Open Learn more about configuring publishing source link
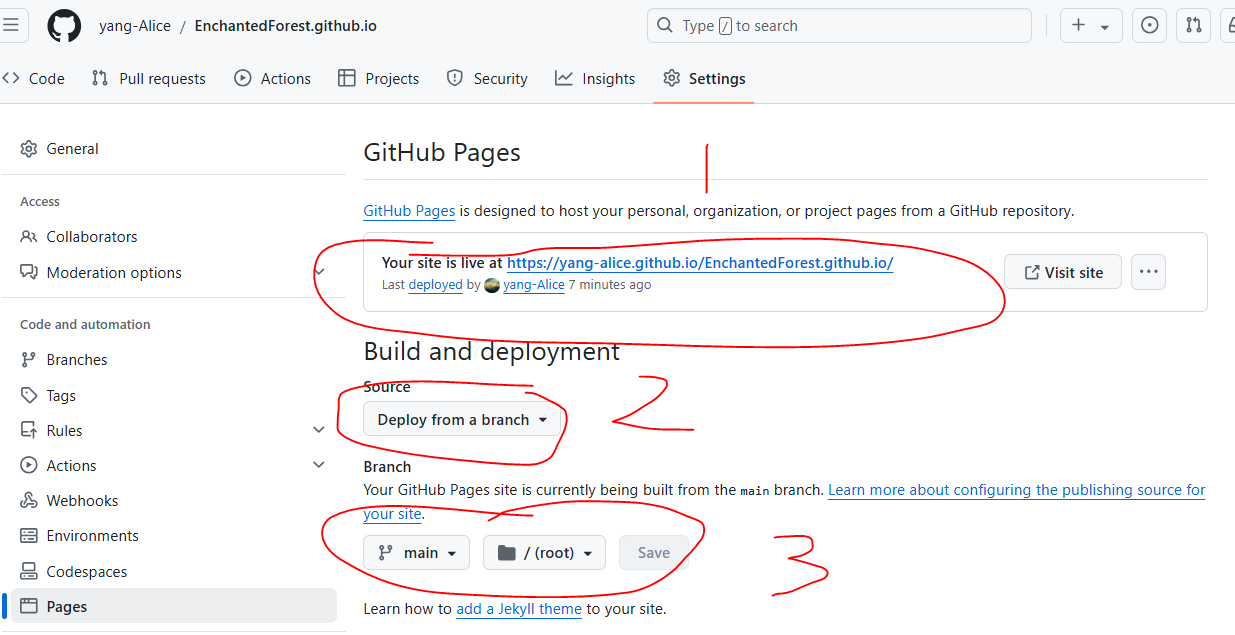Image resolution: width=1235 pixels, height=635 pixels. pyautogui.click(x=1017, y=490)
